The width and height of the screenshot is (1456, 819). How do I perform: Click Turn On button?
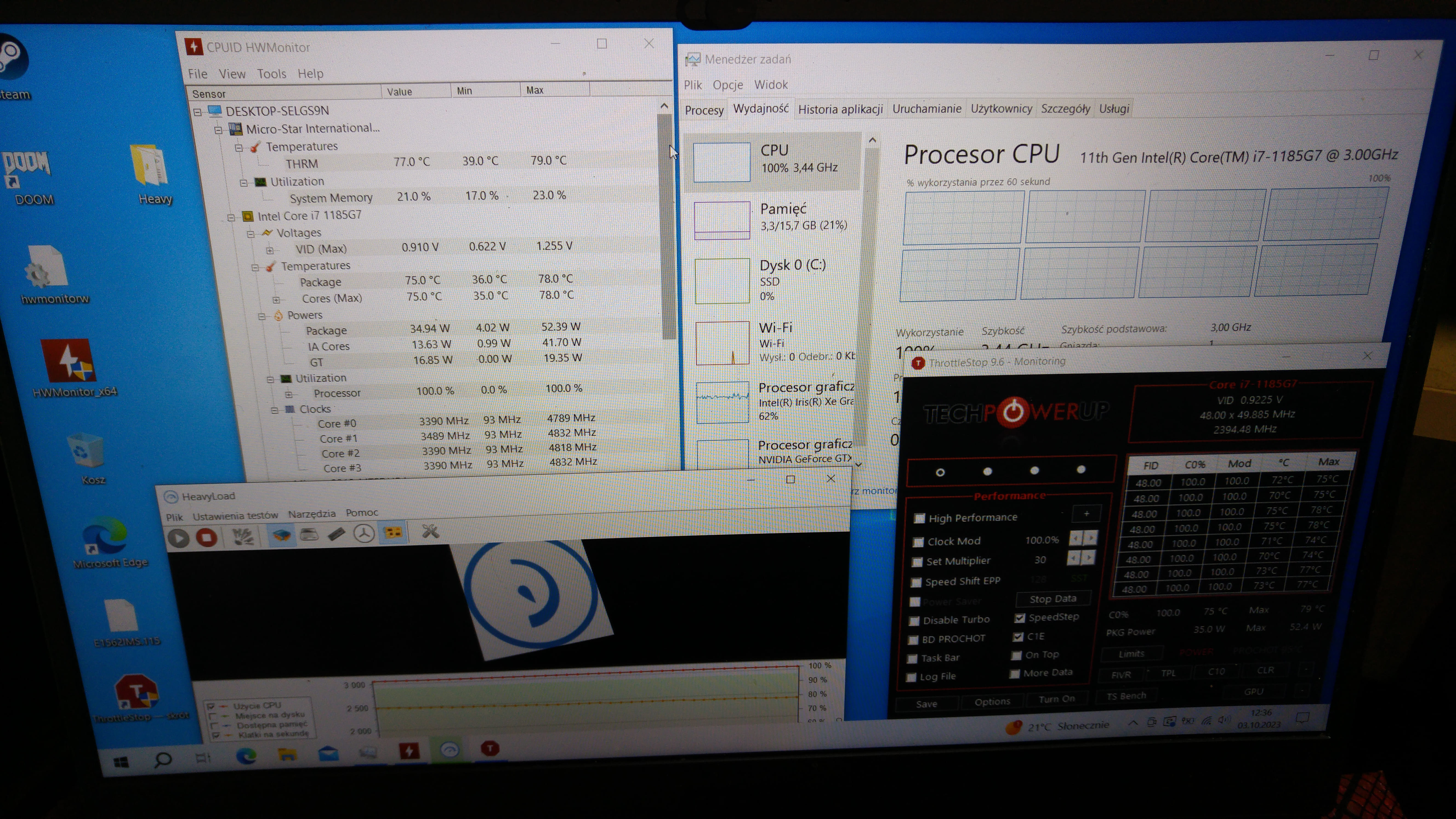(x=1056, y=699)
